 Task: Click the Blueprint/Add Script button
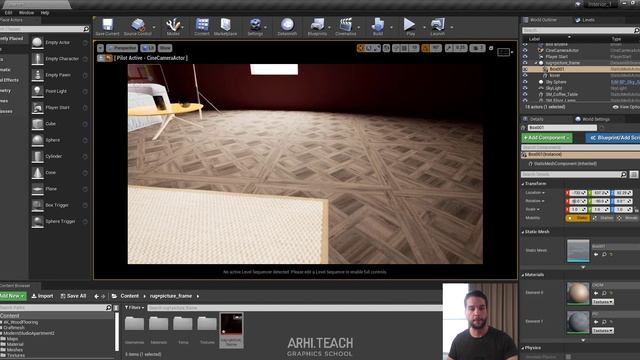pos(613,138)
